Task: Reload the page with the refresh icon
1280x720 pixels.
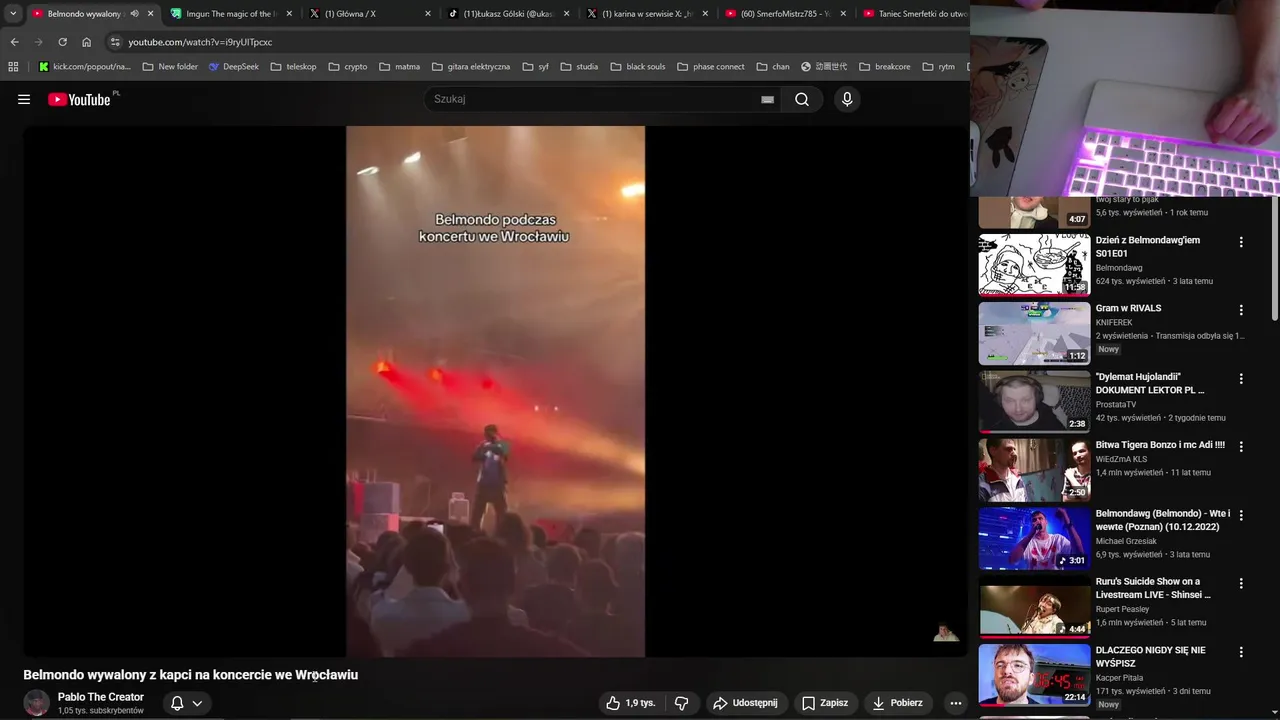Action: click(62, 42)
